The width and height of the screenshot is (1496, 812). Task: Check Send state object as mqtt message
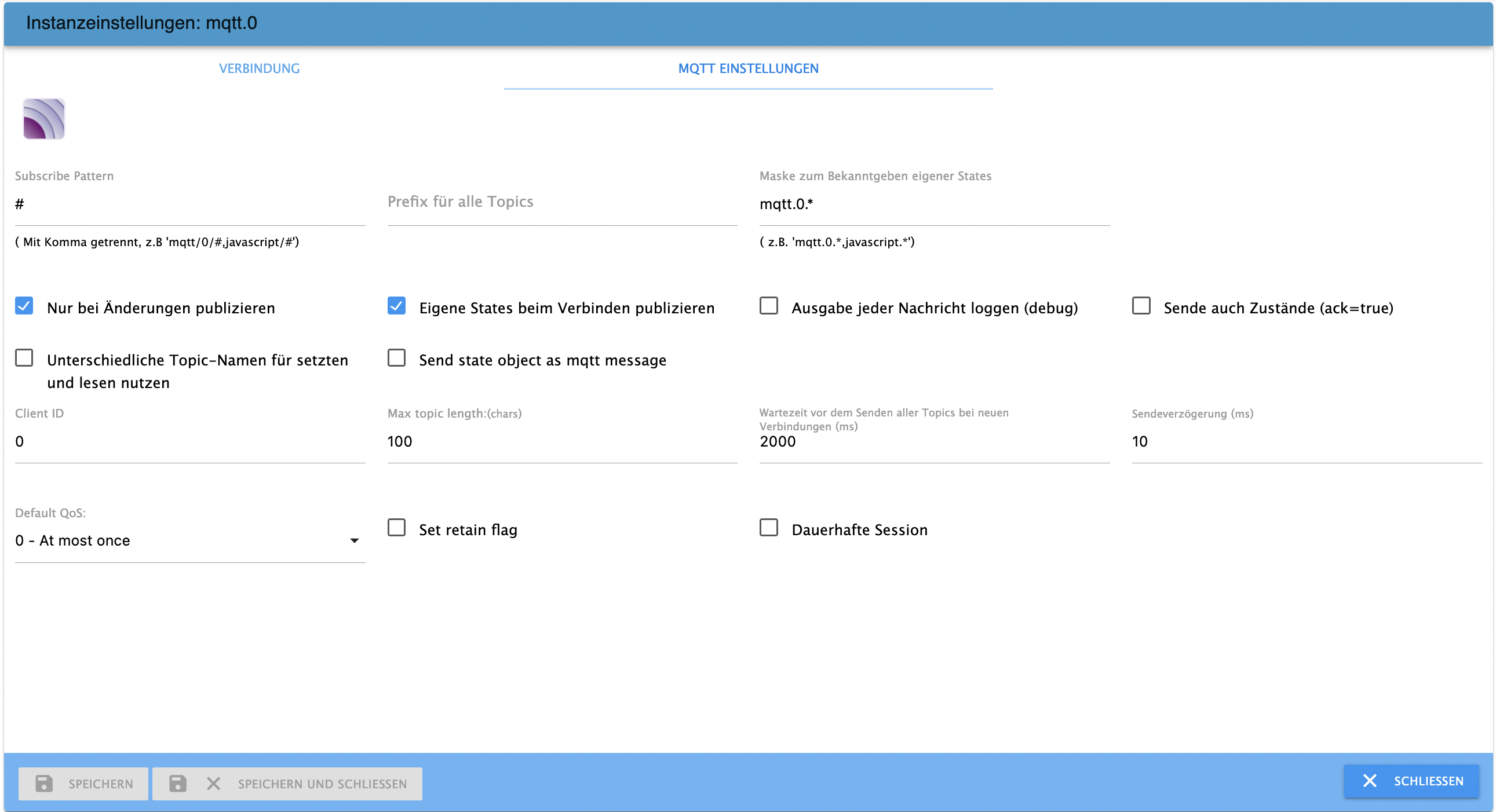click(x=396, y=358)
